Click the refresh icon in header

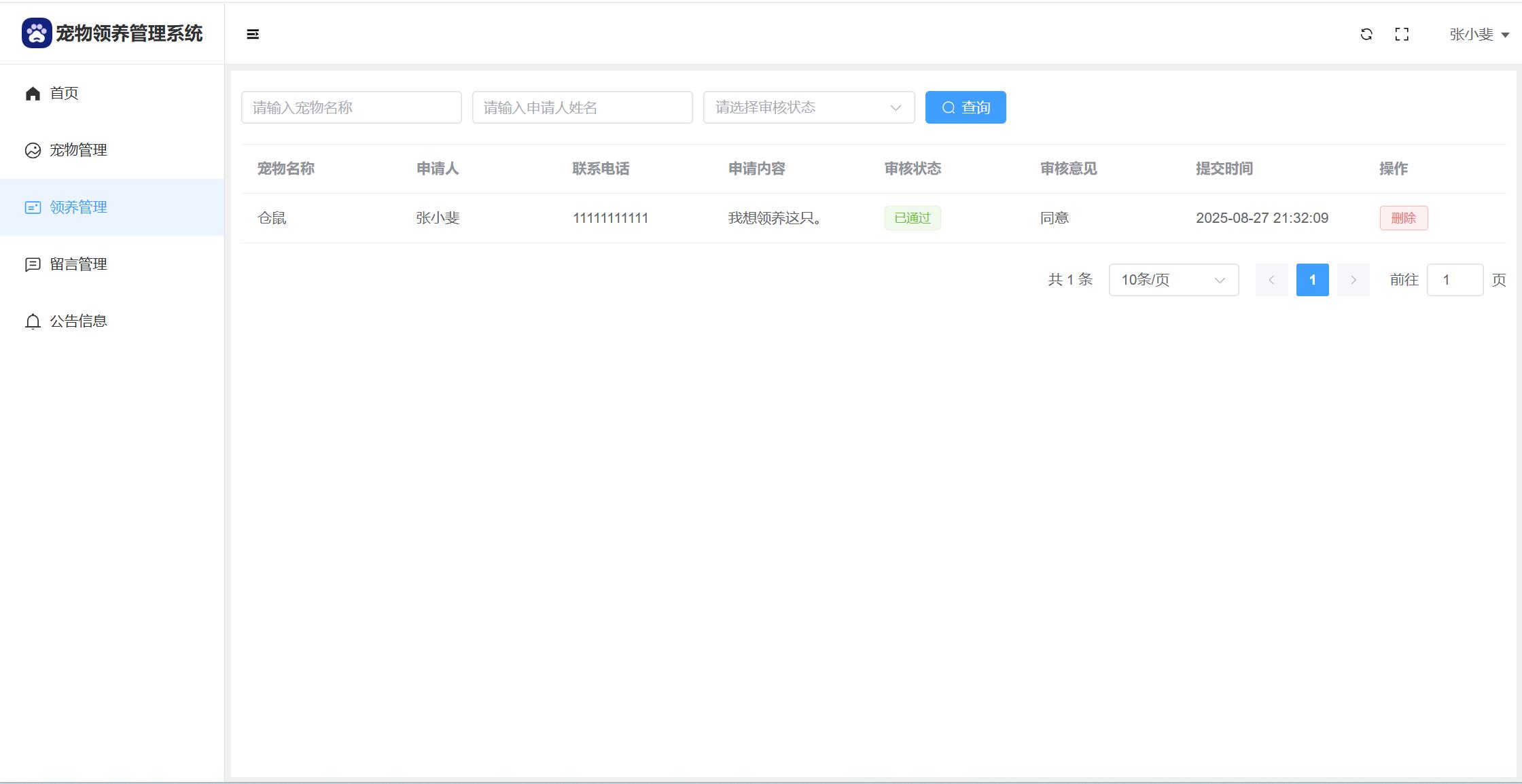1366,34
